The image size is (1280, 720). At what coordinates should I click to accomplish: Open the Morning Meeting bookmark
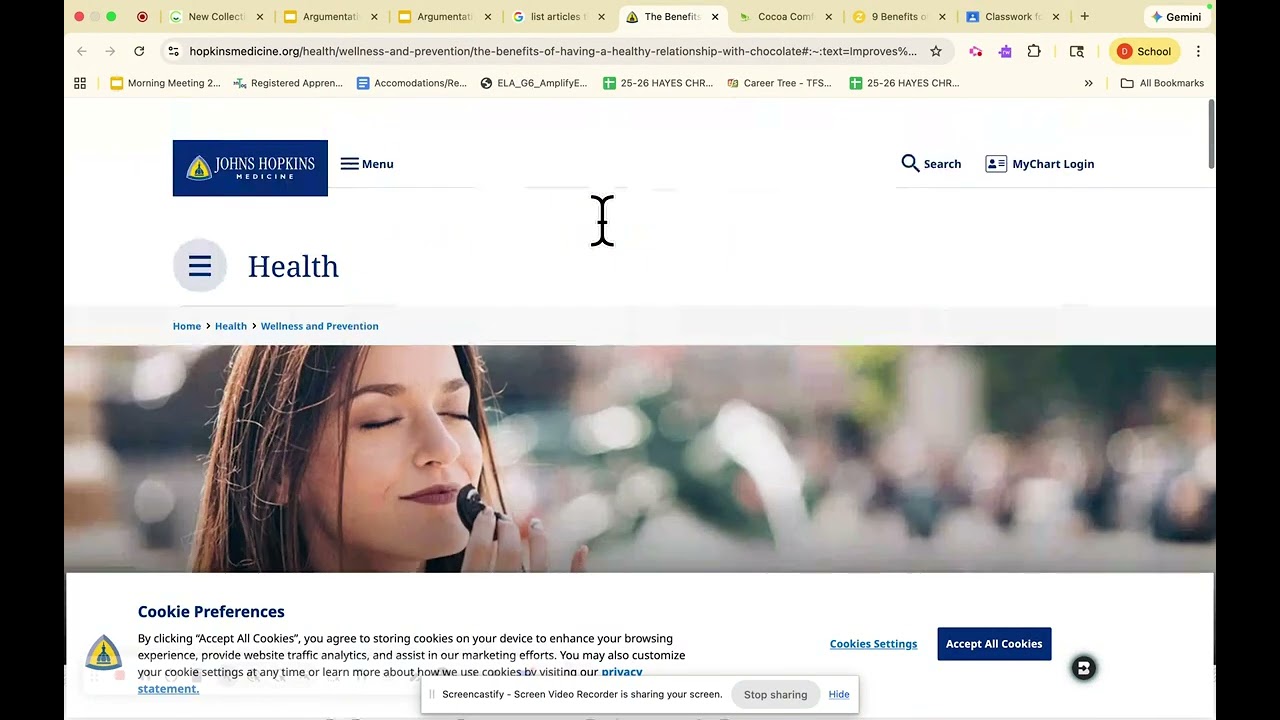165,83
